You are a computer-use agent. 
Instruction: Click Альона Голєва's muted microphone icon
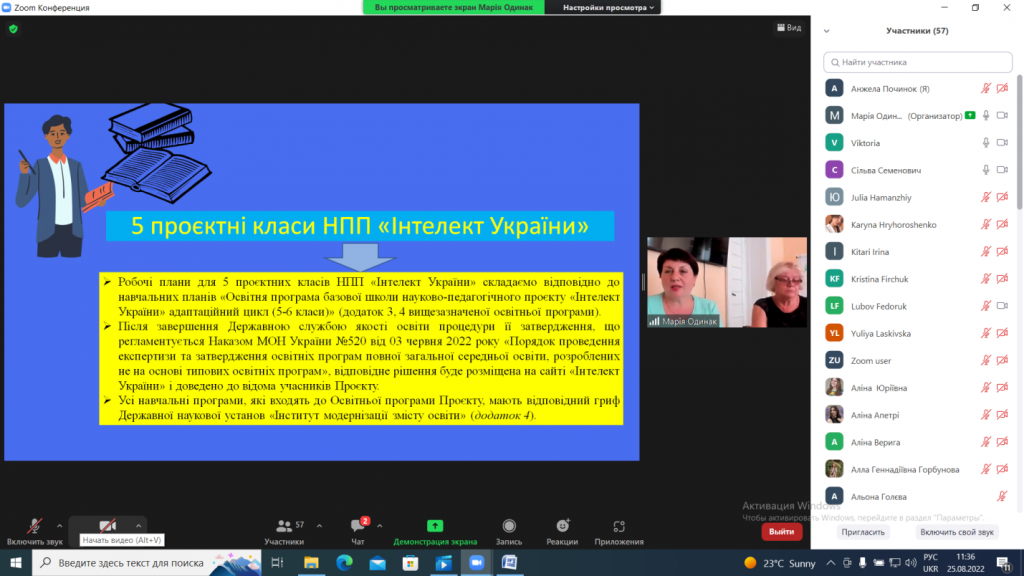click(x=1002, y=496)
